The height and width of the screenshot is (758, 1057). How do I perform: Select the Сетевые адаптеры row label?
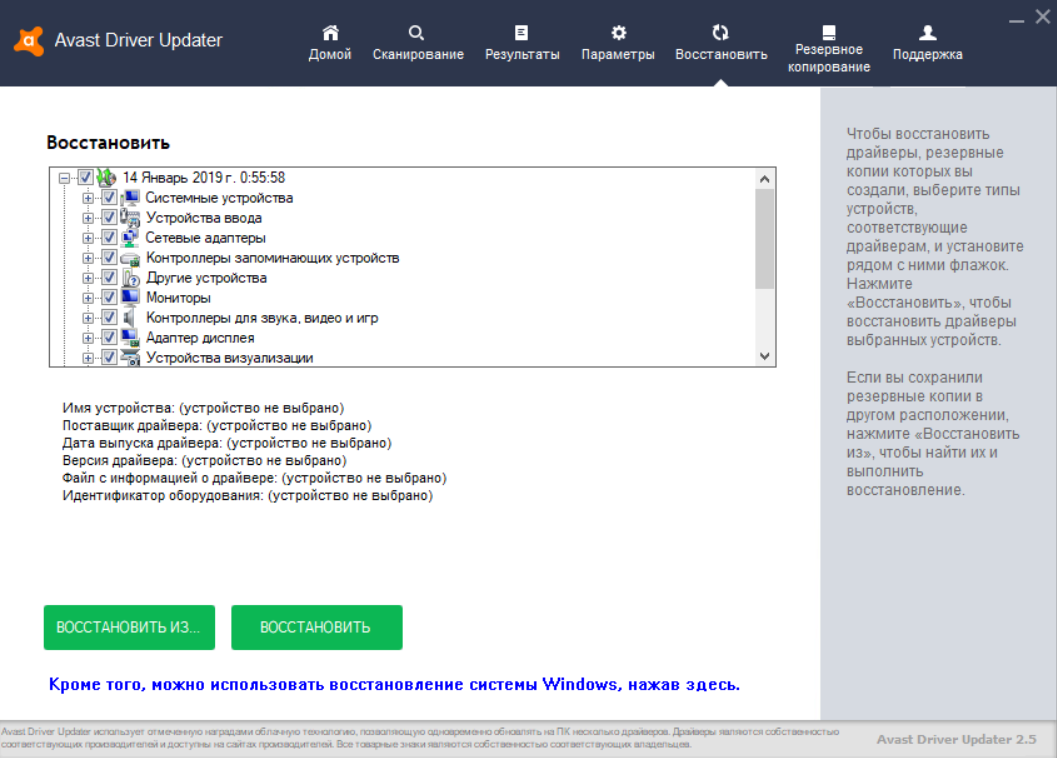tap(206, 238)
